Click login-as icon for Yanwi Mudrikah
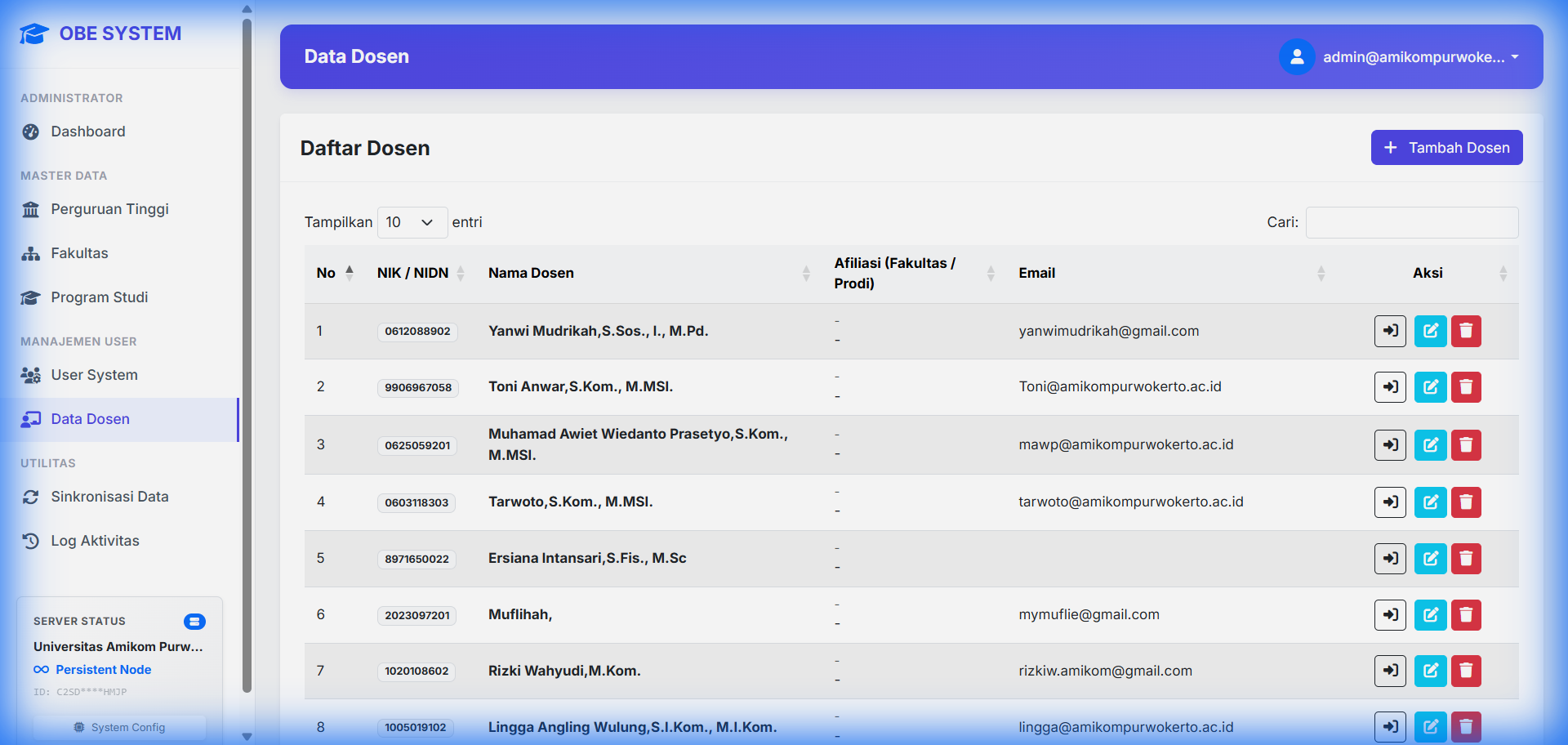The height and width of the screenshot is (745, 1568). coord(1389,331)
